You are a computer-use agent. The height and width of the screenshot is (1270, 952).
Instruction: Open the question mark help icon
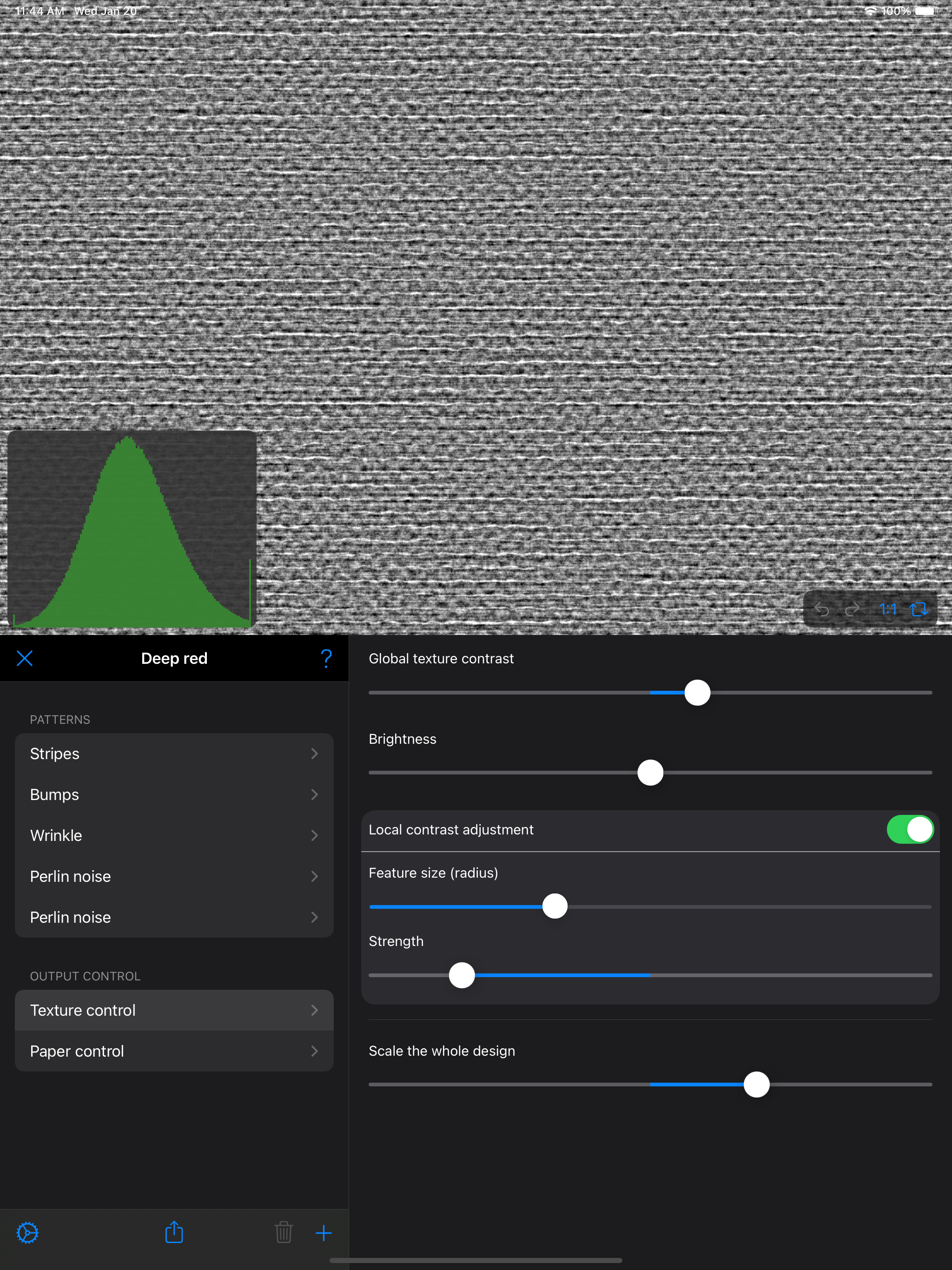point(326,659)
